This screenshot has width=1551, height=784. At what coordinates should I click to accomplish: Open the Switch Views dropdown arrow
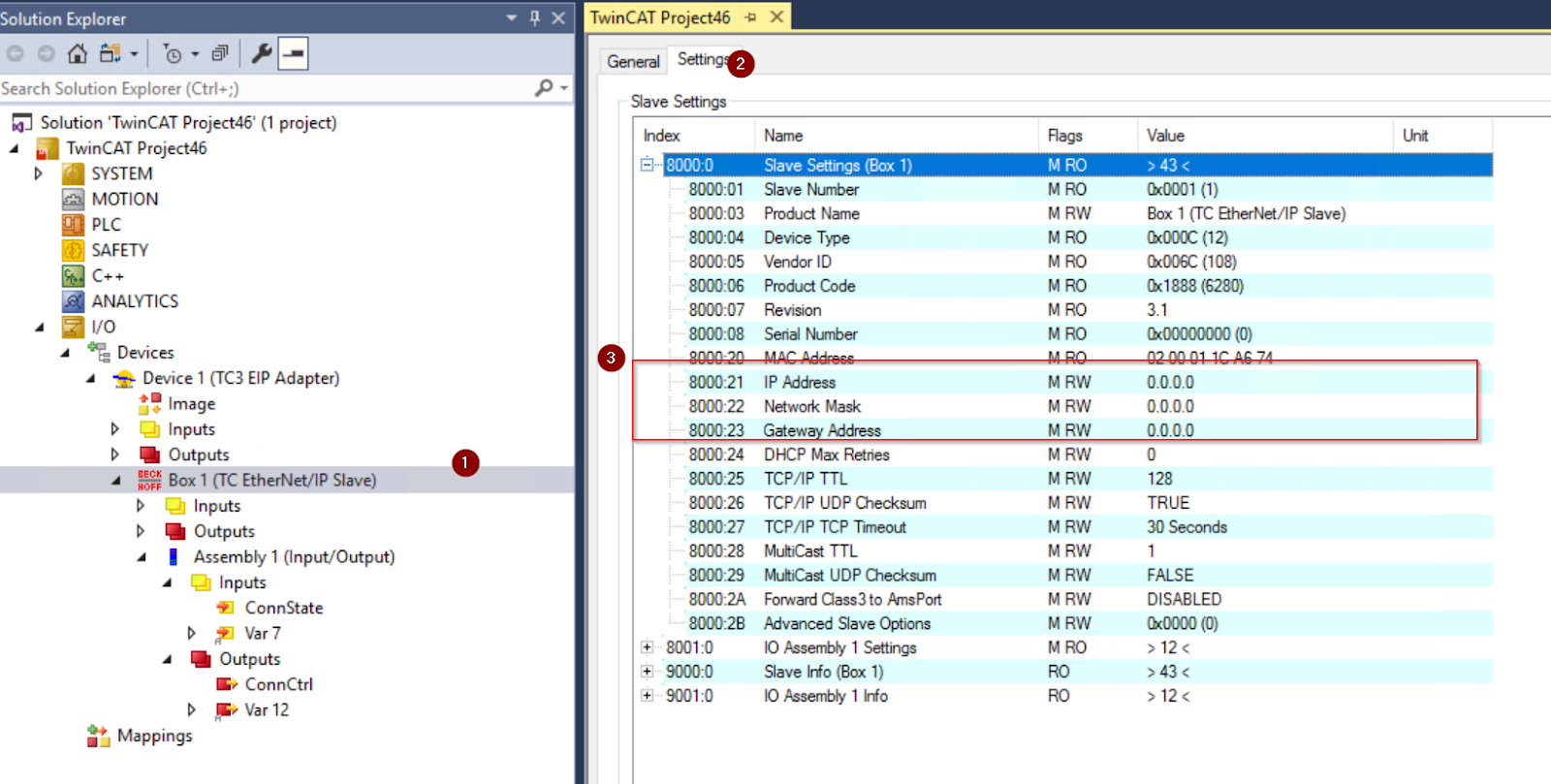(x=134, y=54)
